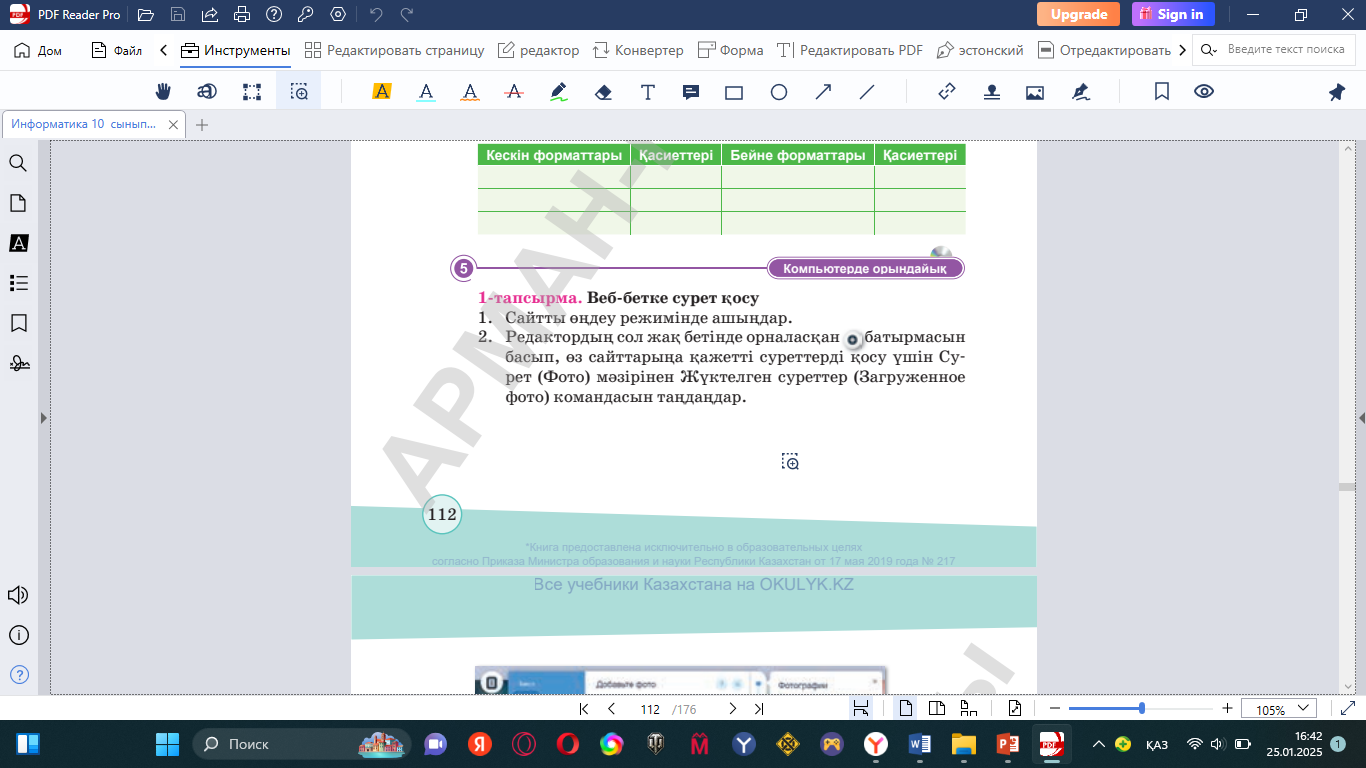Insert an image annotation
Viewport: 1366px width, 768px height.
(x=1035, y=92)
